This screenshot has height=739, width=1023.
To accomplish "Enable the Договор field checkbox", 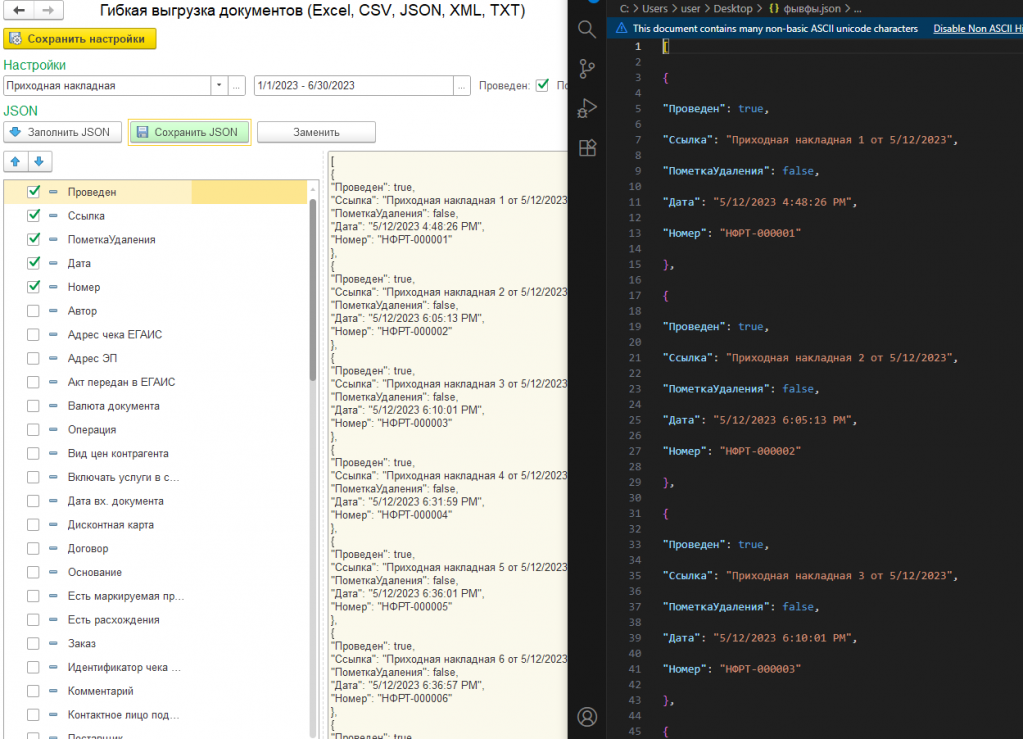I will pos(34,548).
